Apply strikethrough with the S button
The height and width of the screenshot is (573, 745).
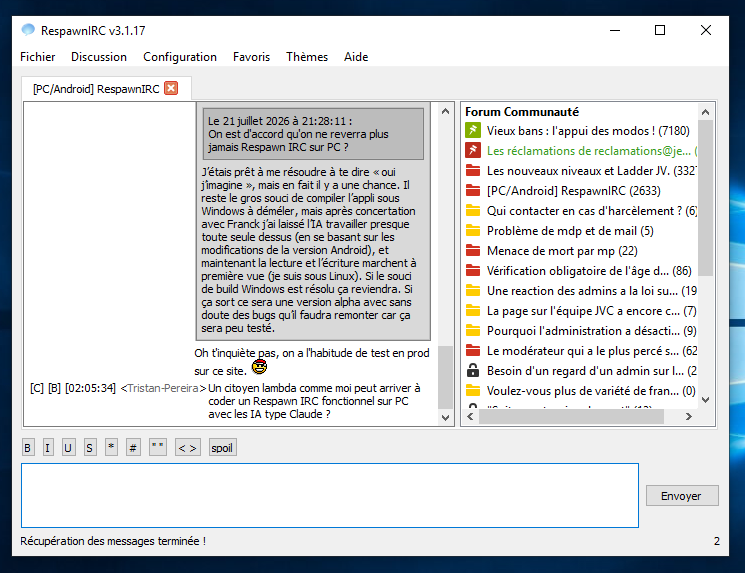(x=89, y=448)
